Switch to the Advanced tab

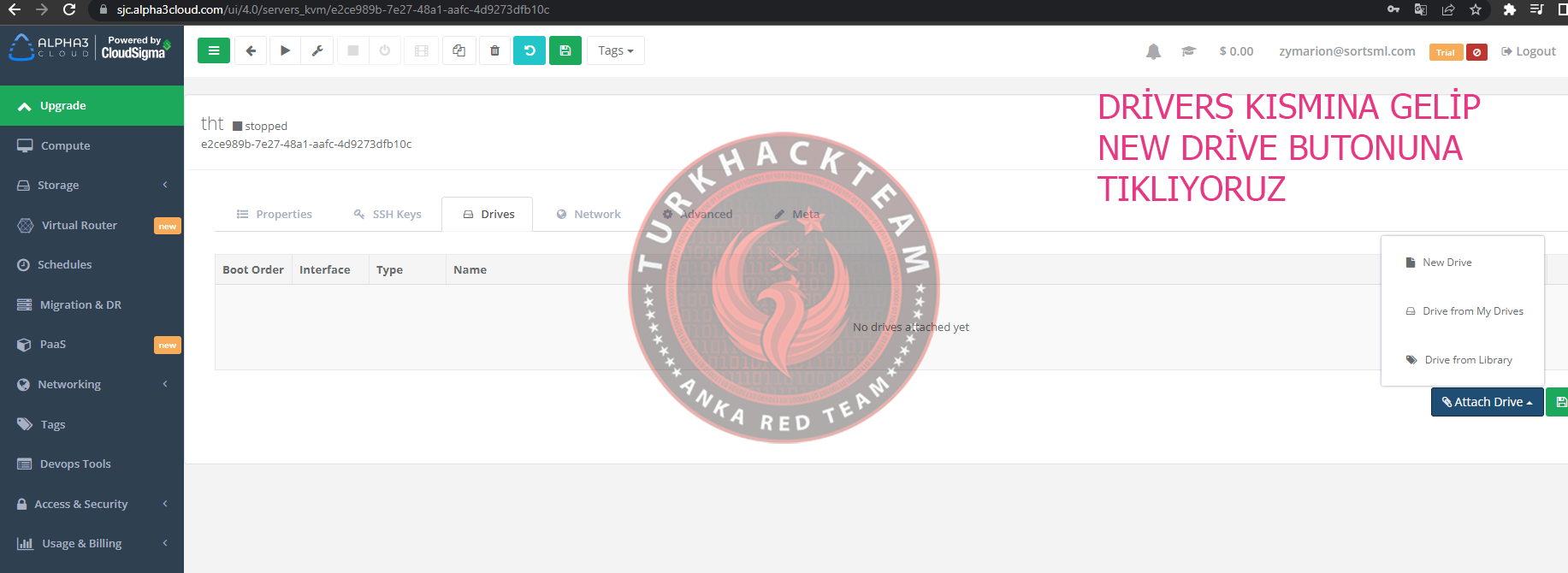tap(697, 214)
